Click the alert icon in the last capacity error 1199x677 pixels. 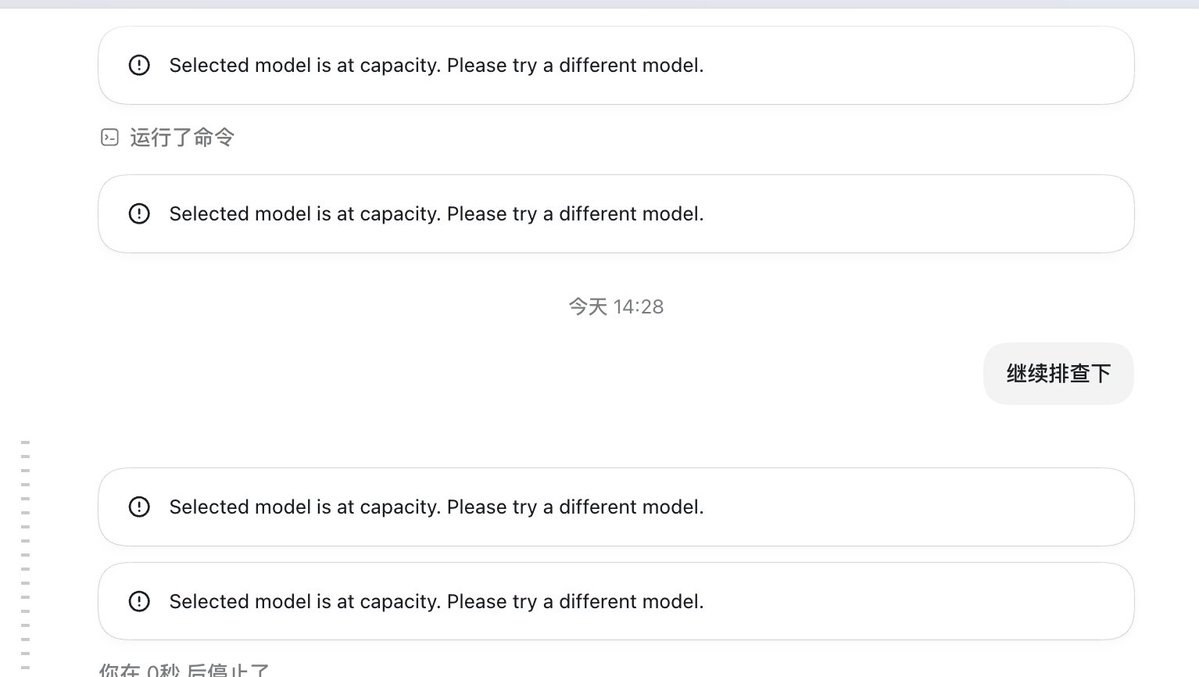139,601
